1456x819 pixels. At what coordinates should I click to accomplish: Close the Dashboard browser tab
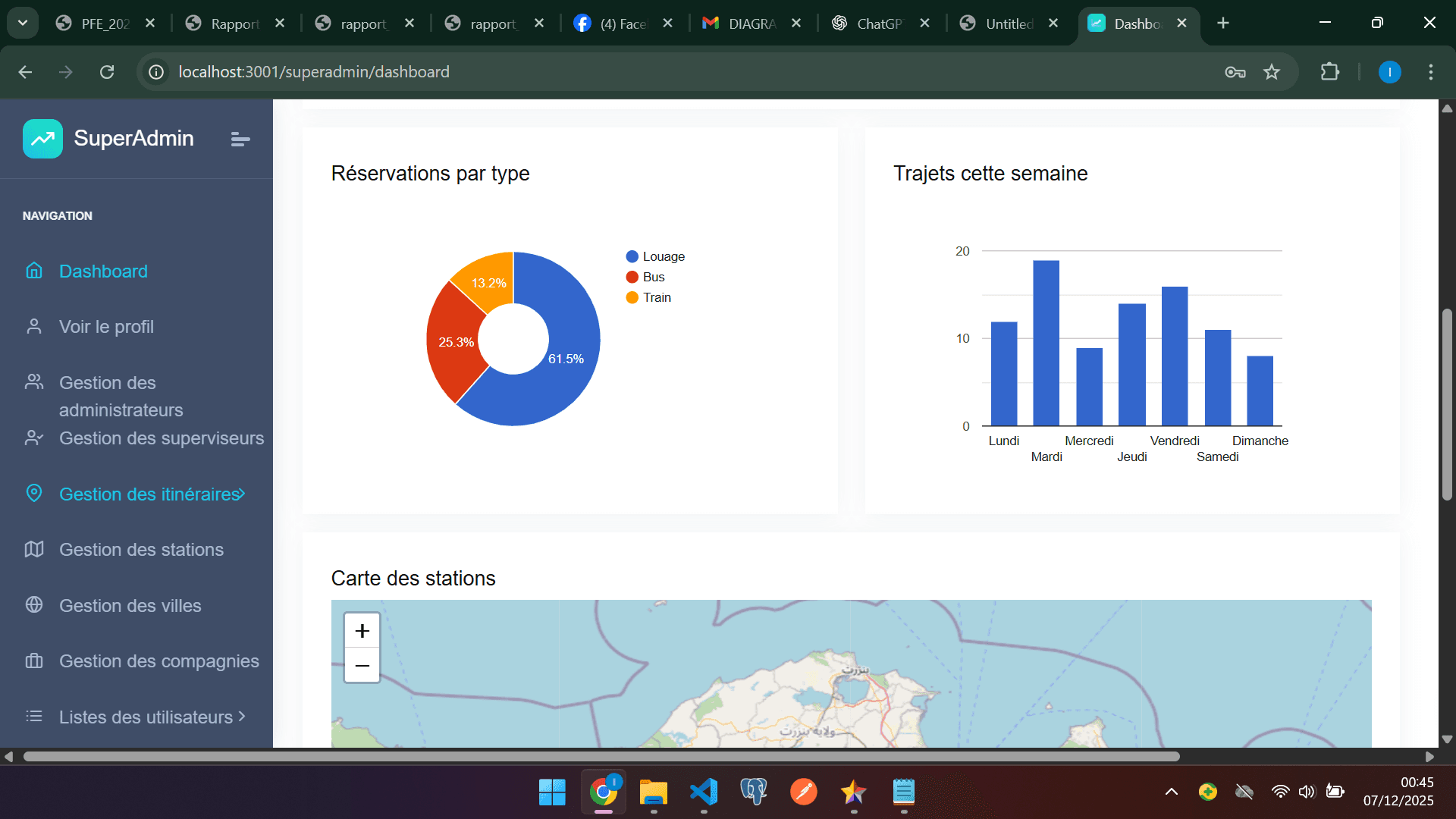pos(1181,24)
